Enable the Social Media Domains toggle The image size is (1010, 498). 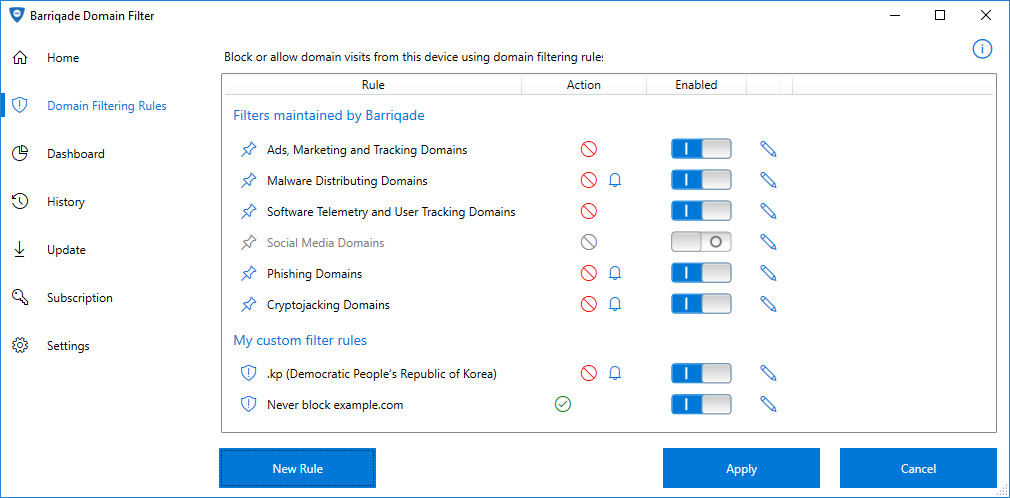701,242
